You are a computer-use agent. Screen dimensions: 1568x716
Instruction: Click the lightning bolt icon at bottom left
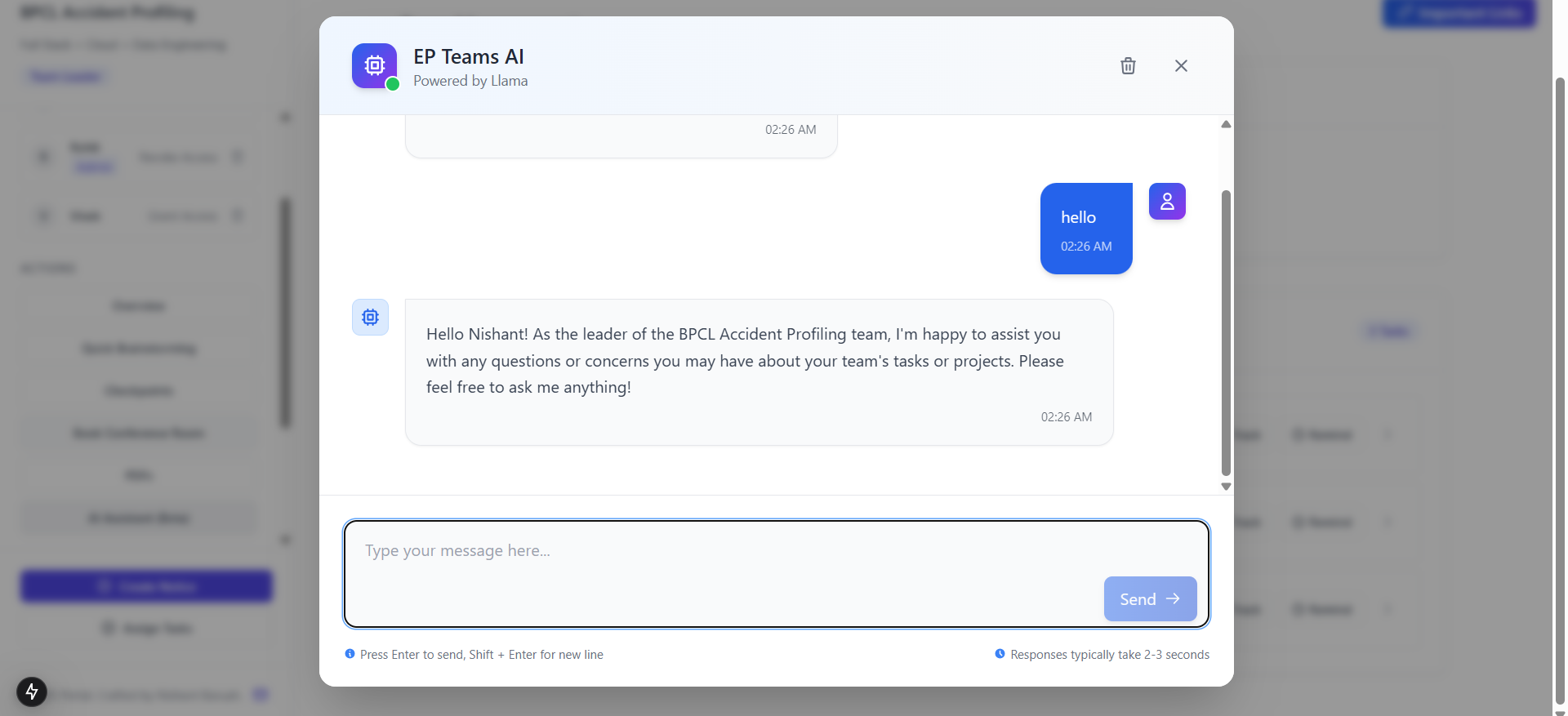[x=32, y=692]
